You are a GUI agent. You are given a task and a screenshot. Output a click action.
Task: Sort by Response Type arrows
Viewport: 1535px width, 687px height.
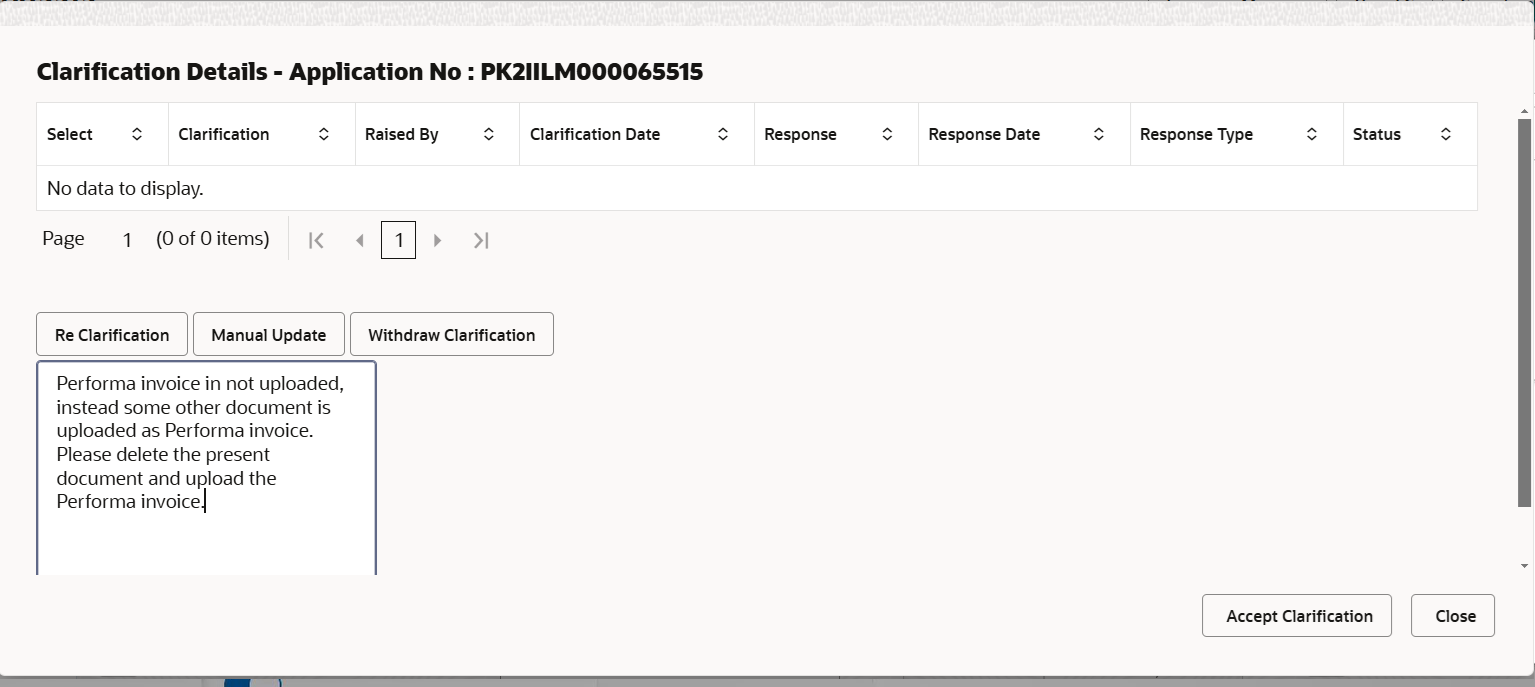point(1312,134)
